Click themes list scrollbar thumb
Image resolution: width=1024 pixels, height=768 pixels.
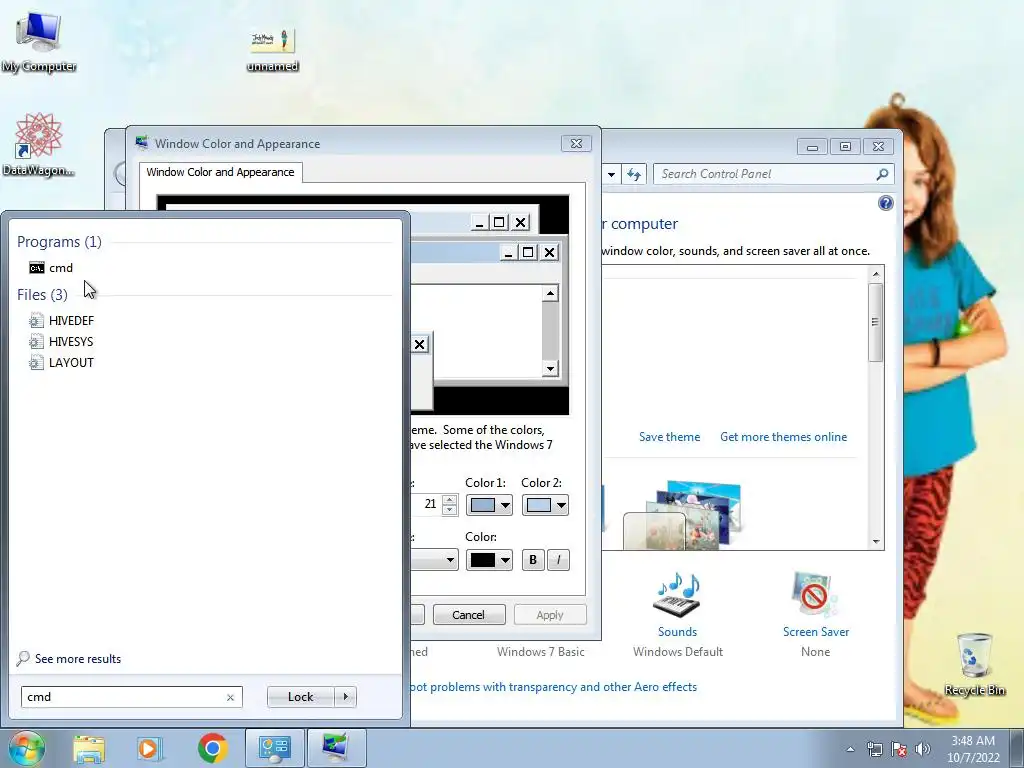[x=875, y=322]
